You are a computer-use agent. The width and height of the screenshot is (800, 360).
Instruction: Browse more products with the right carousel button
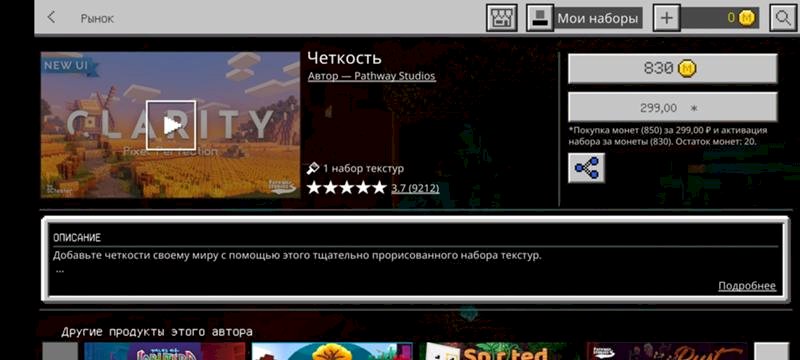[x=771, y=351]
